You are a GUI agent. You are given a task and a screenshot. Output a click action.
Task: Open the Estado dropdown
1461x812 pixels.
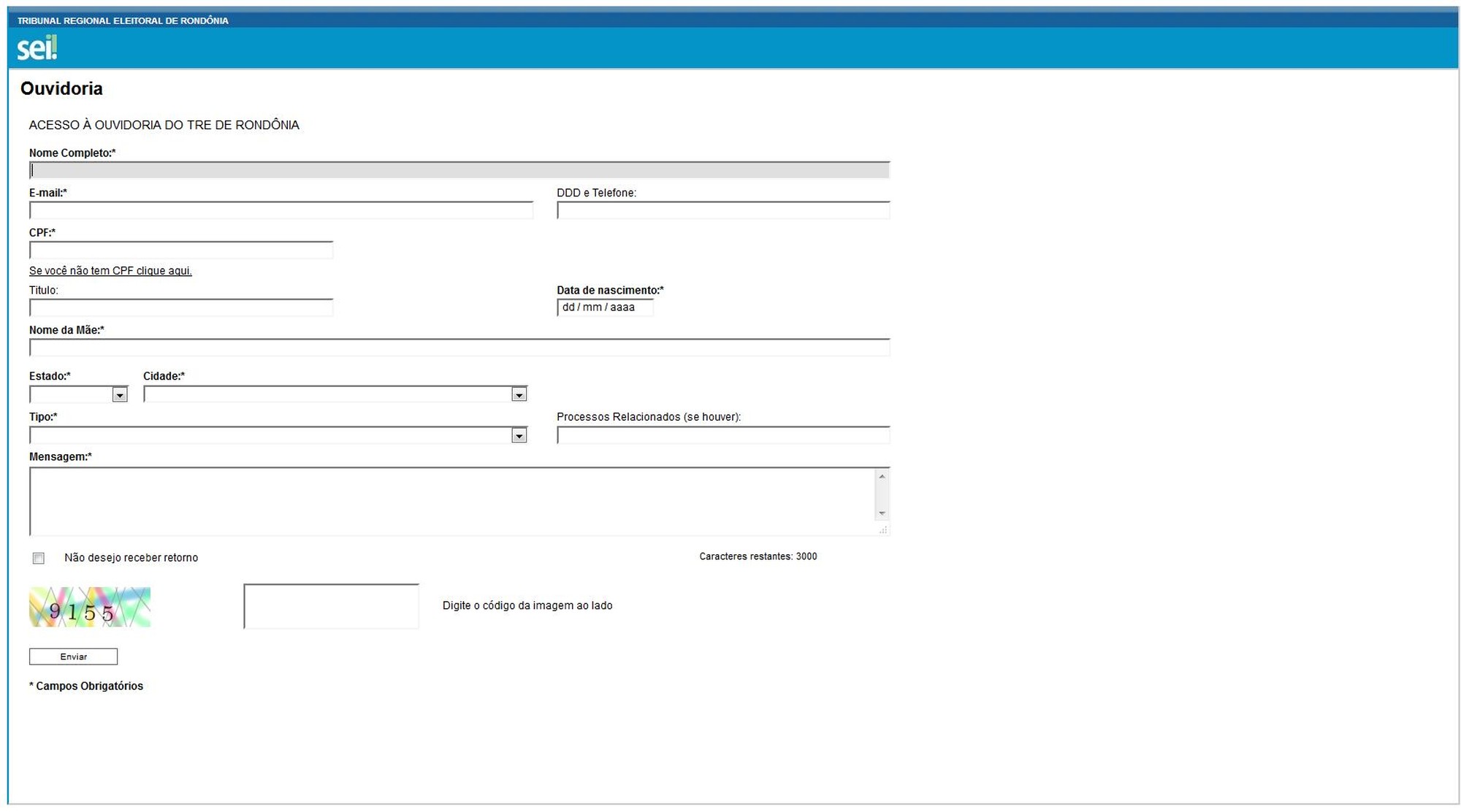click(79, 395)
